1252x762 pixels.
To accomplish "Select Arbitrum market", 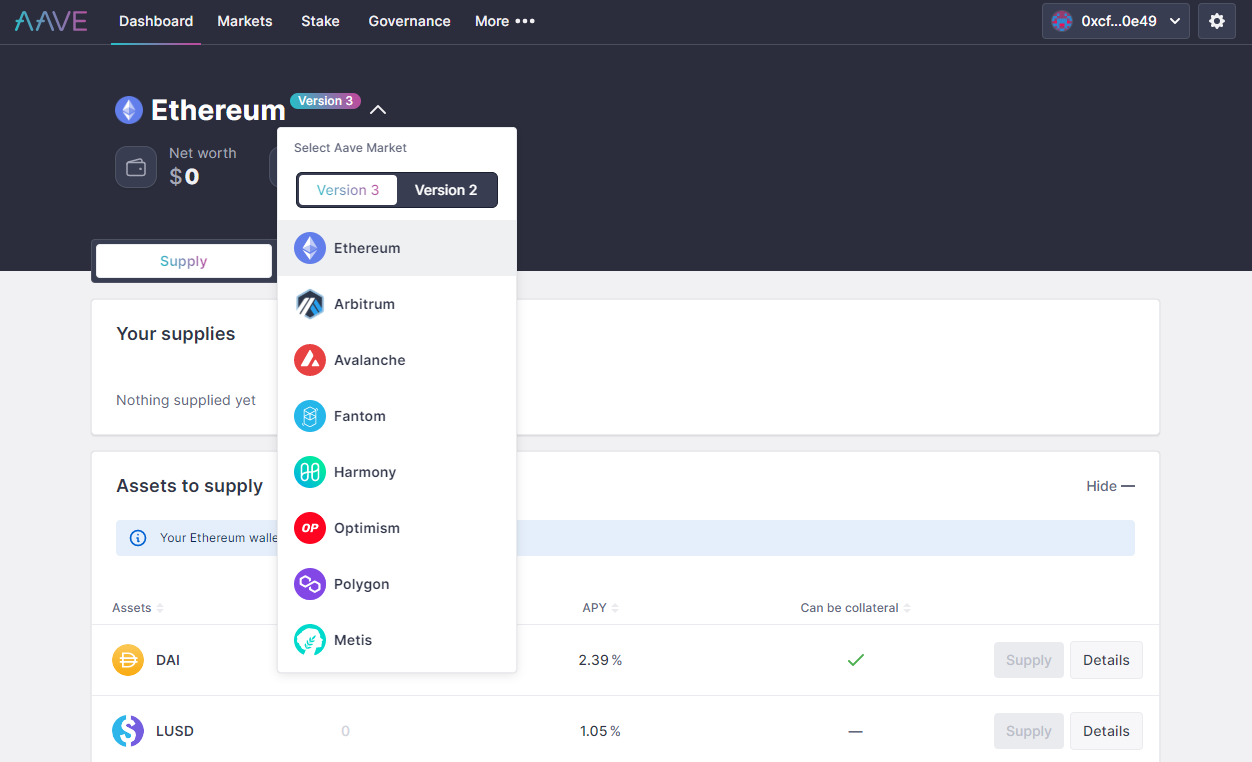I will (x=397, y=304).
